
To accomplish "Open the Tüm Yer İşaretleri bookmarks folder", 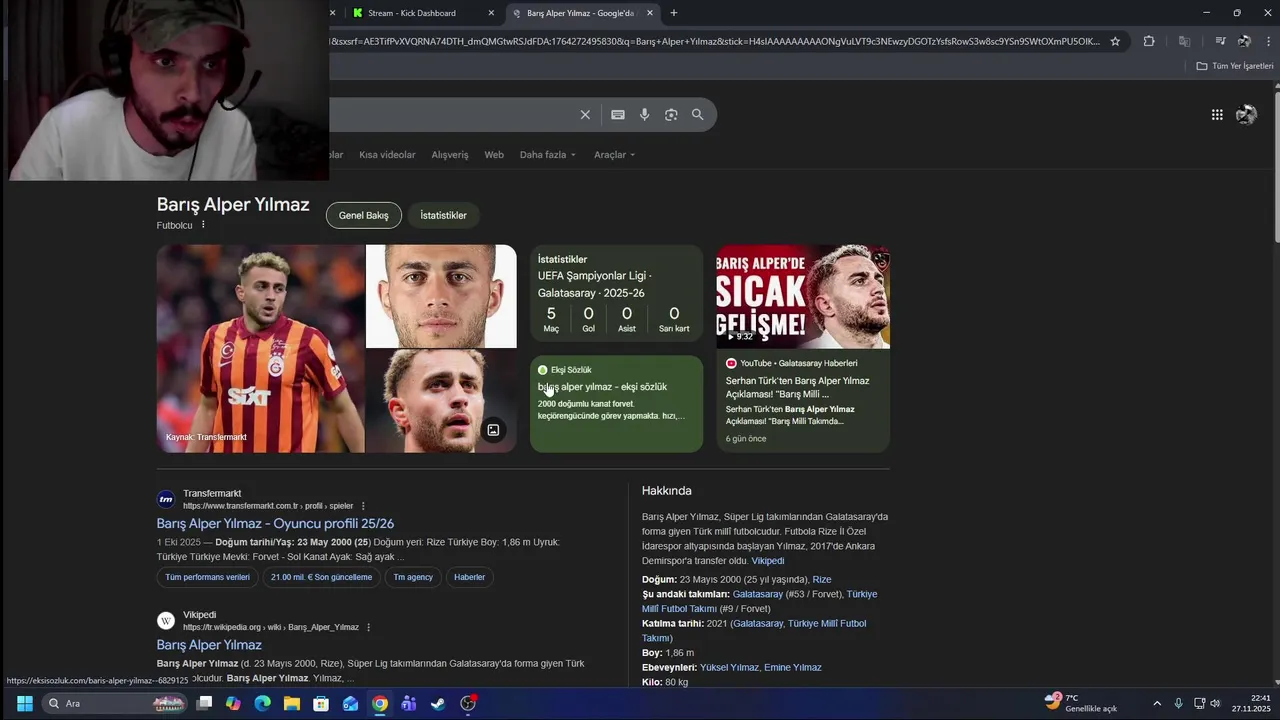I will pyautogui.click(x=1235, y=66).
